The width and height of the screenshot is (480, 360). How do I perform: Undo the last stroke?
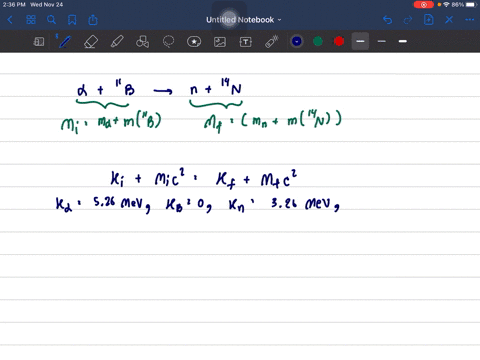pos(387,20)
